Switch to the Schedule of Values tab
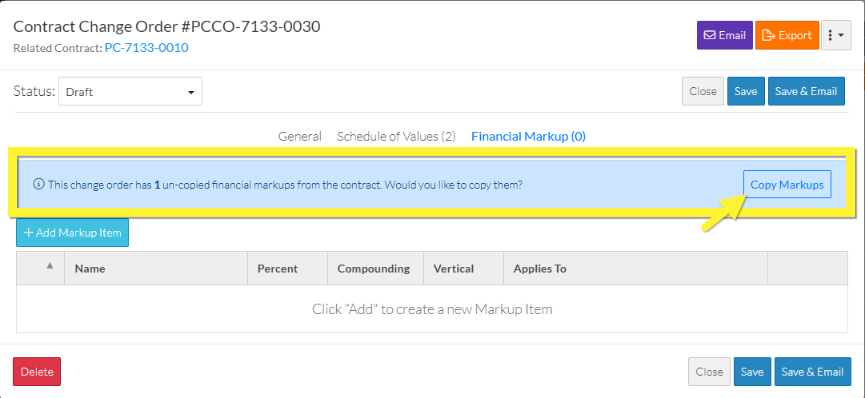 coord(396,136)
